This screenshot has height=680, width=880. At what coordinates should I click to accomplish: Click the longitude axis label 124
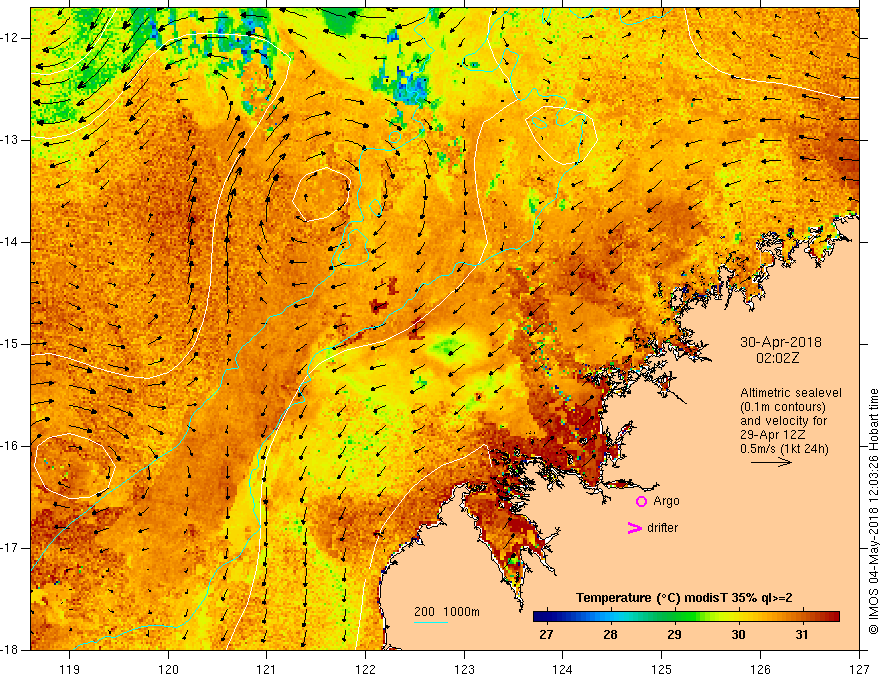point(563,669)
